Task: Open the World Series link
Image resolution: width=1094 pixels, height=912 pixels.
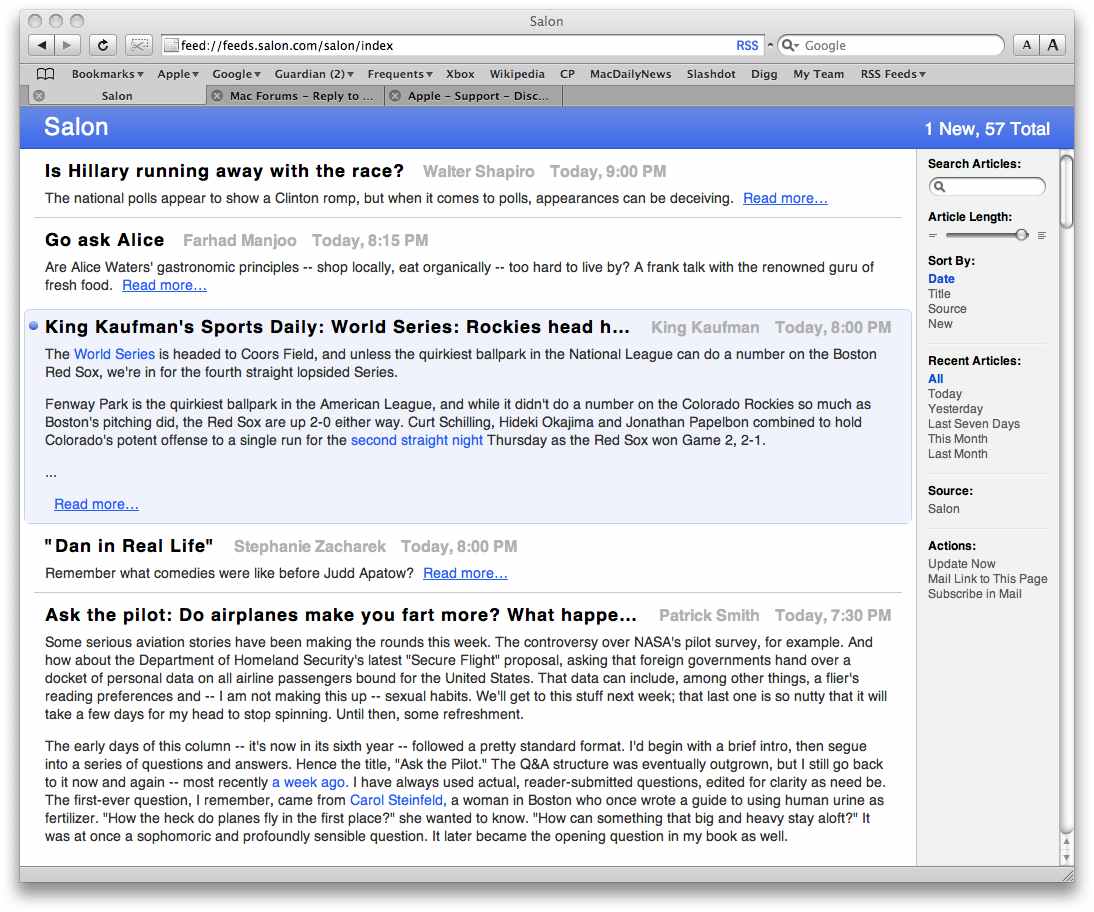Action: tap(114, 354)
